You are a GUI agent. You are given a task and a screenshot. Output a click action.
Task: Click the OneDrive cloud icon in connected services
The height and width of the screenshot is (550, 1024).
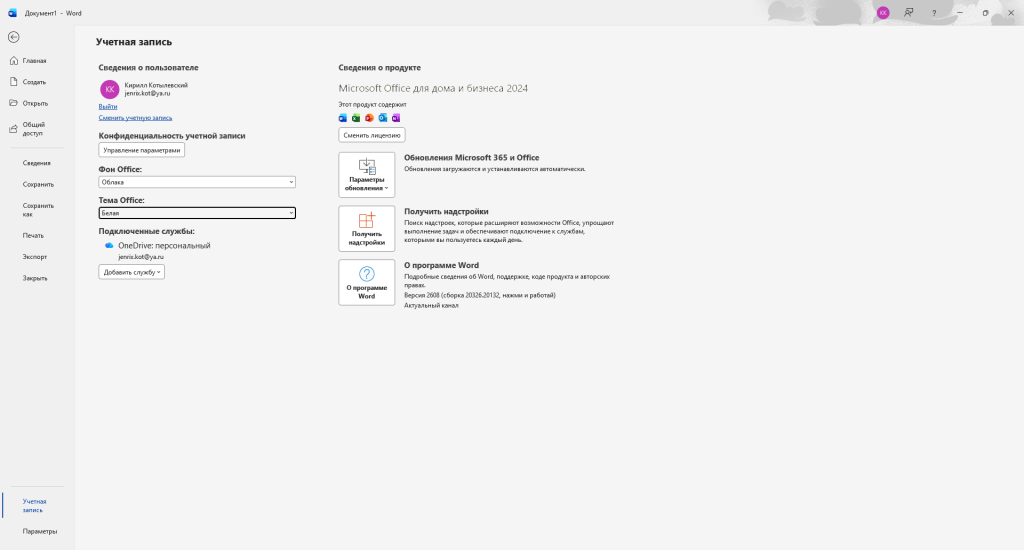pos(109,246)
